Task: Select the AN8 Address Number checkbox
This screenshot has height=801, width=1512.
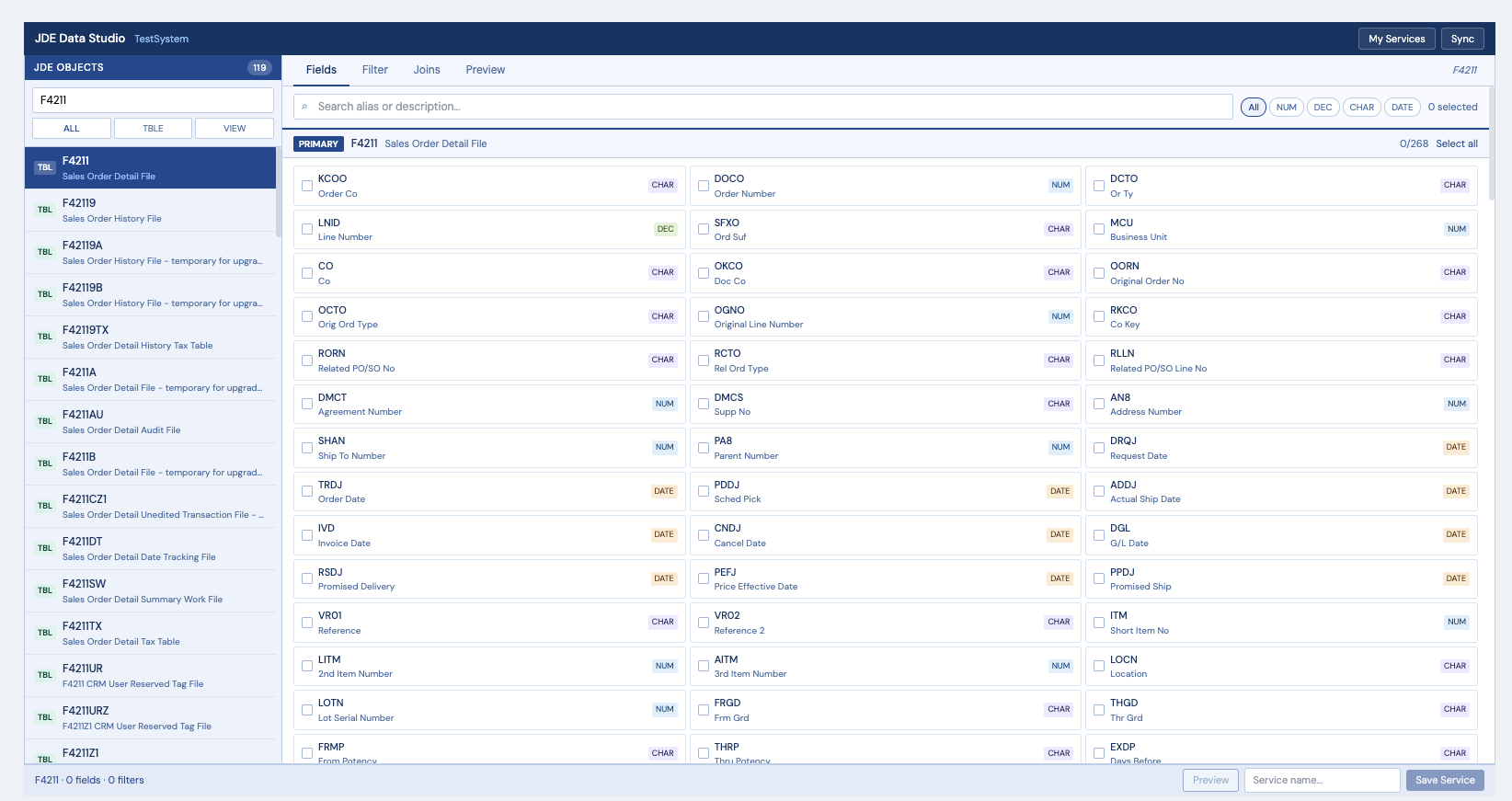Action: pyautogui.click(x=1099, y=404)
